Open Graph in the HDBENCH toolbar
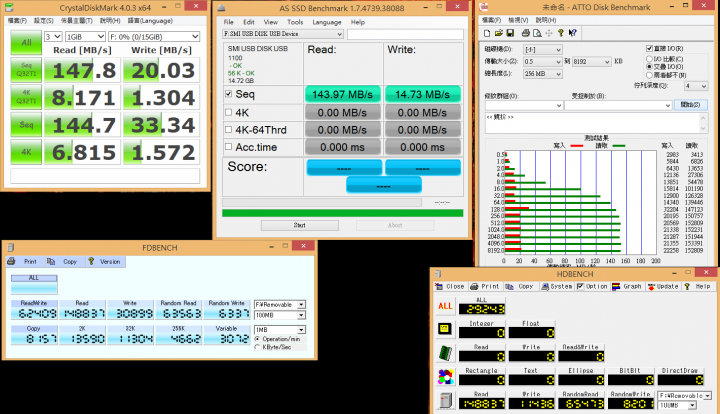The height and width of the screenshot is (414, 720). (x=627, y=286)
